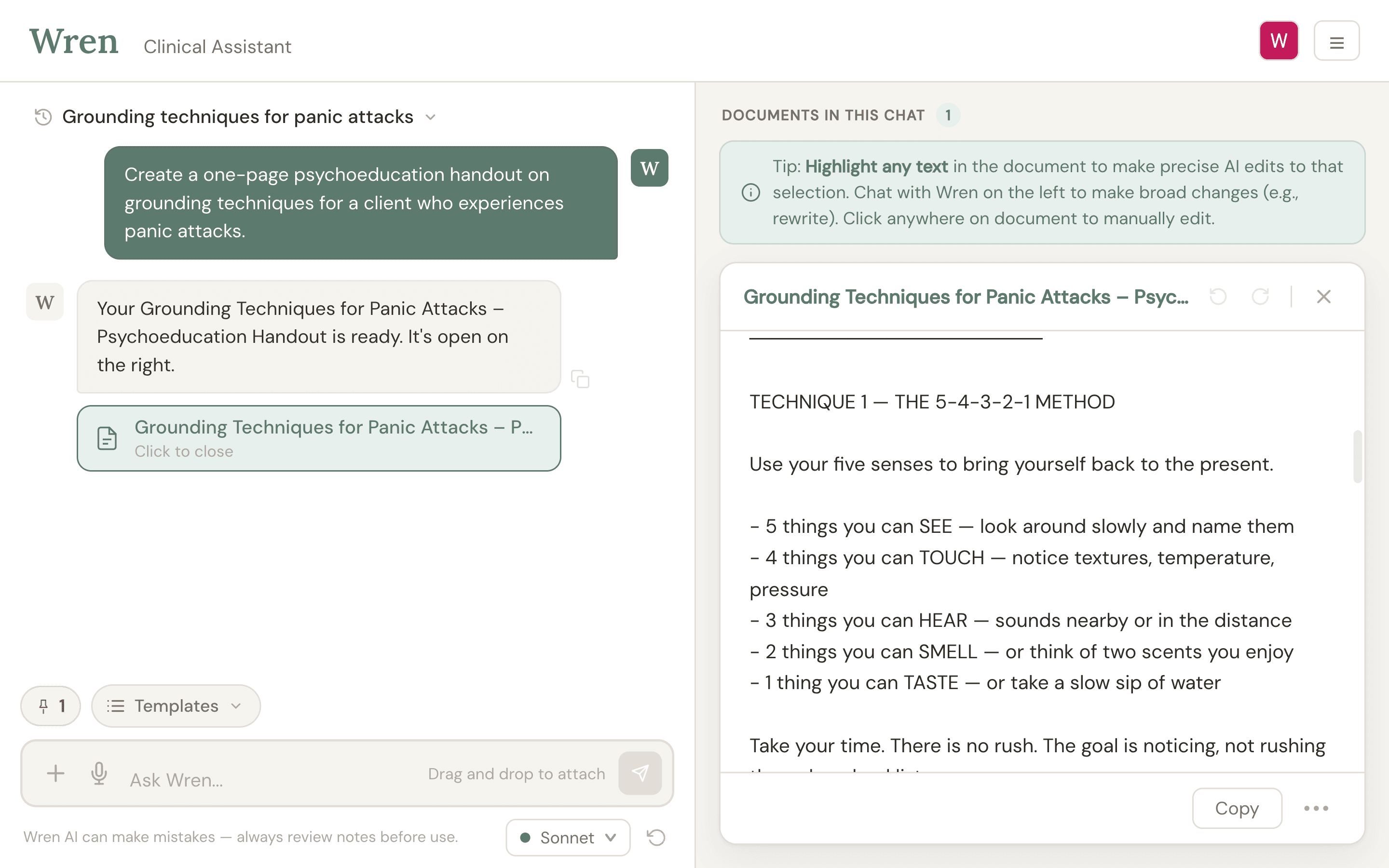1389x868 pixels.
Task: Click the document title in panel header
Action: pos(966,297)
